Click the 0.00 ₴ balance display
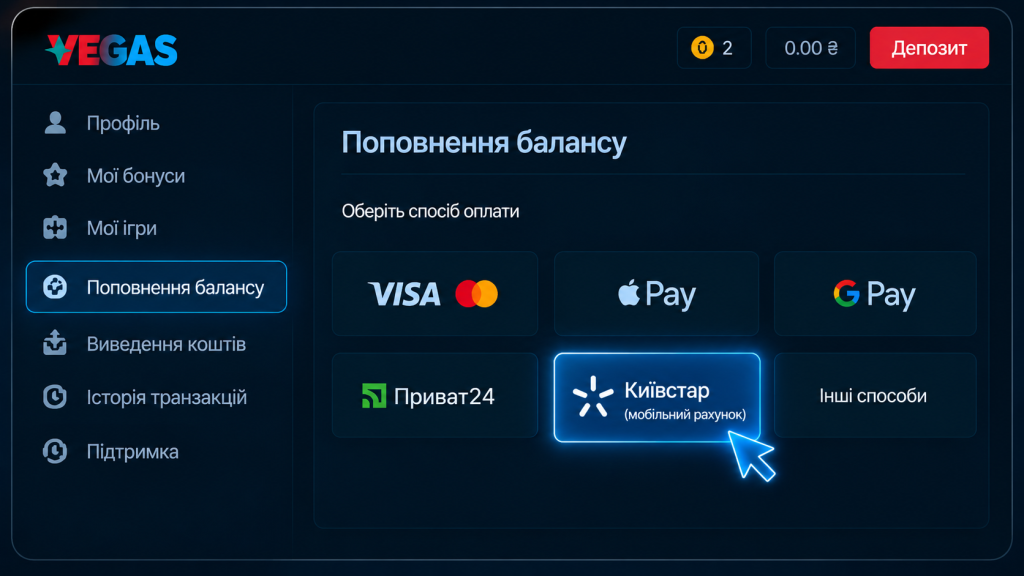The width and height of the screenshot is (1024, 576). point(810,48)
